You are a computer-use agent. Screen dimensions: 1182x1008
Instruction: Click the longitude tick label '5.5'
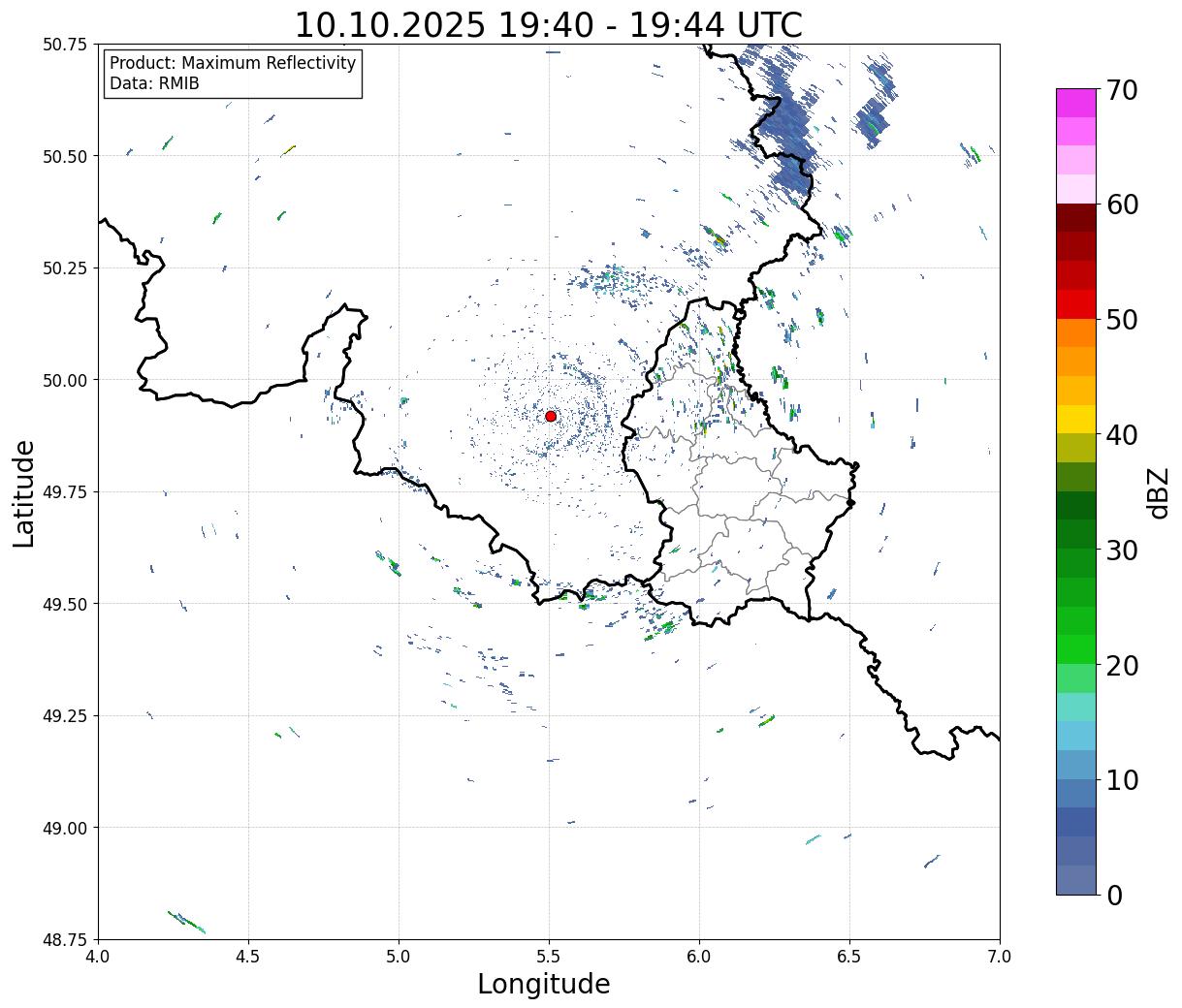[549, 957]
